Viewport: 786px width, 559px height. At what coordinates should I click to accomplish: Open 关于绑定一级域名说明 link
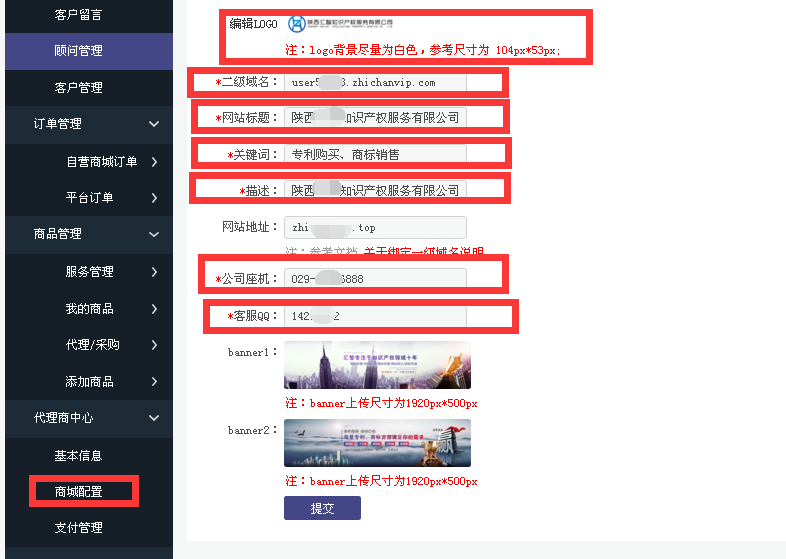(424, 251)
